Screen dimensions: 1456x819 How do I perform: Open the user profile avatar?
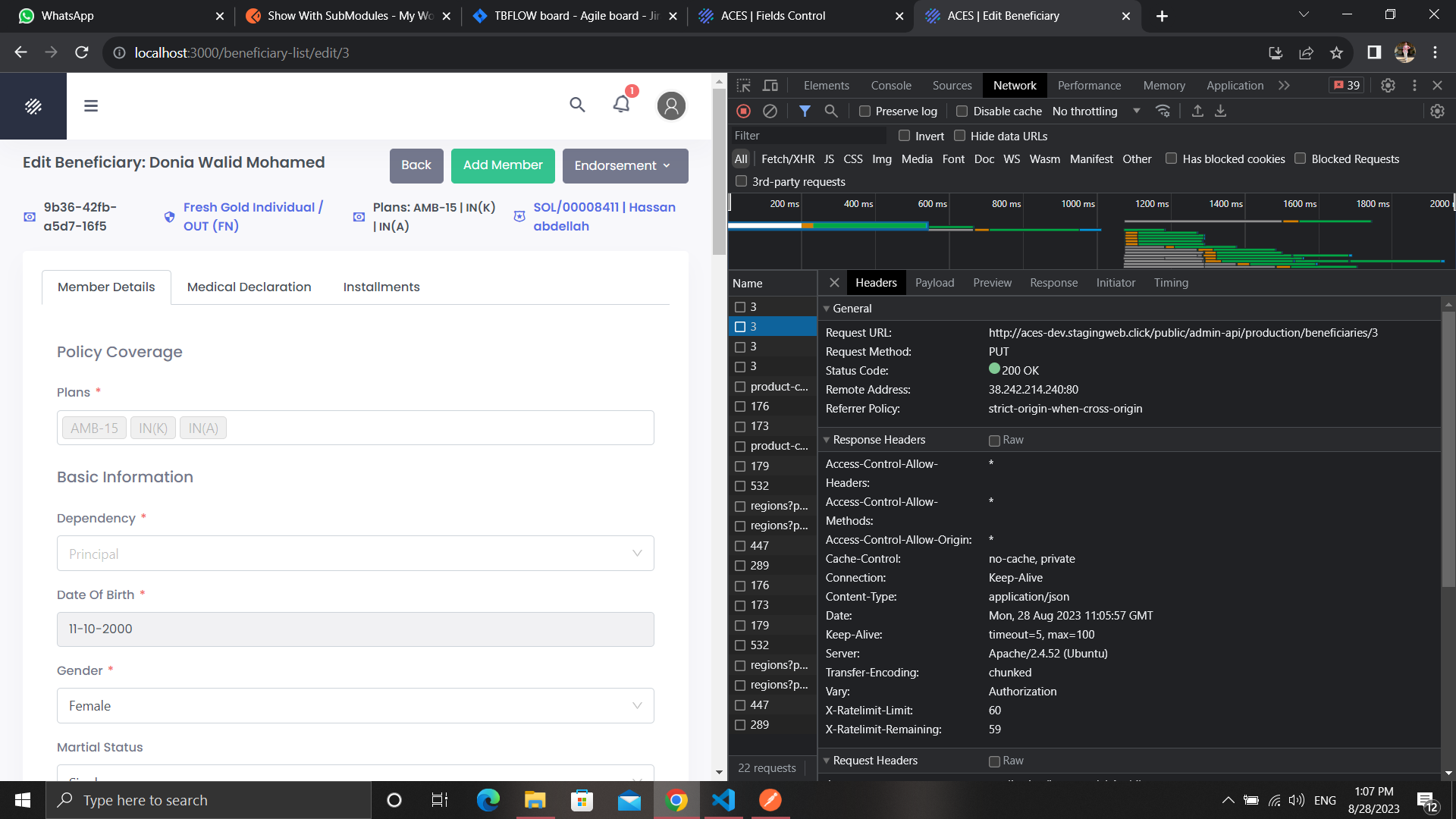pos(671,105)
